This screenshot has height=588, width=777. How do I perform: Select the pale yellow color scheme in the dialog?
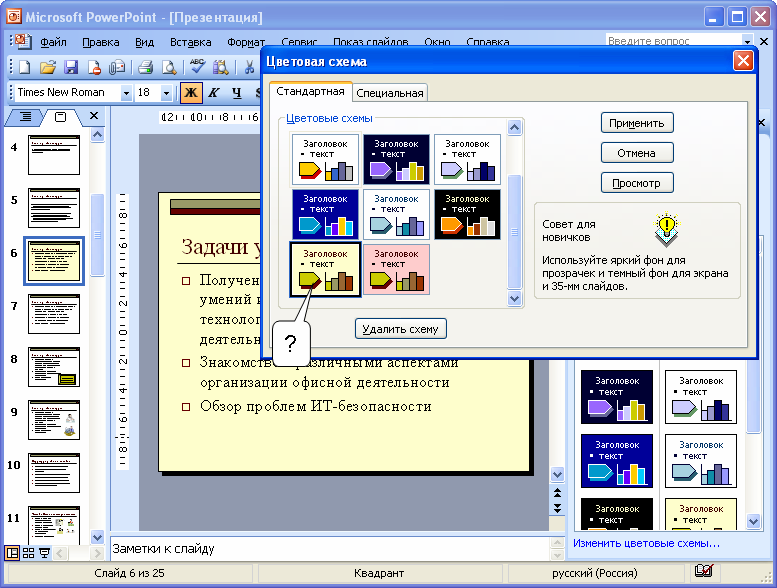(x=325, y=269)
